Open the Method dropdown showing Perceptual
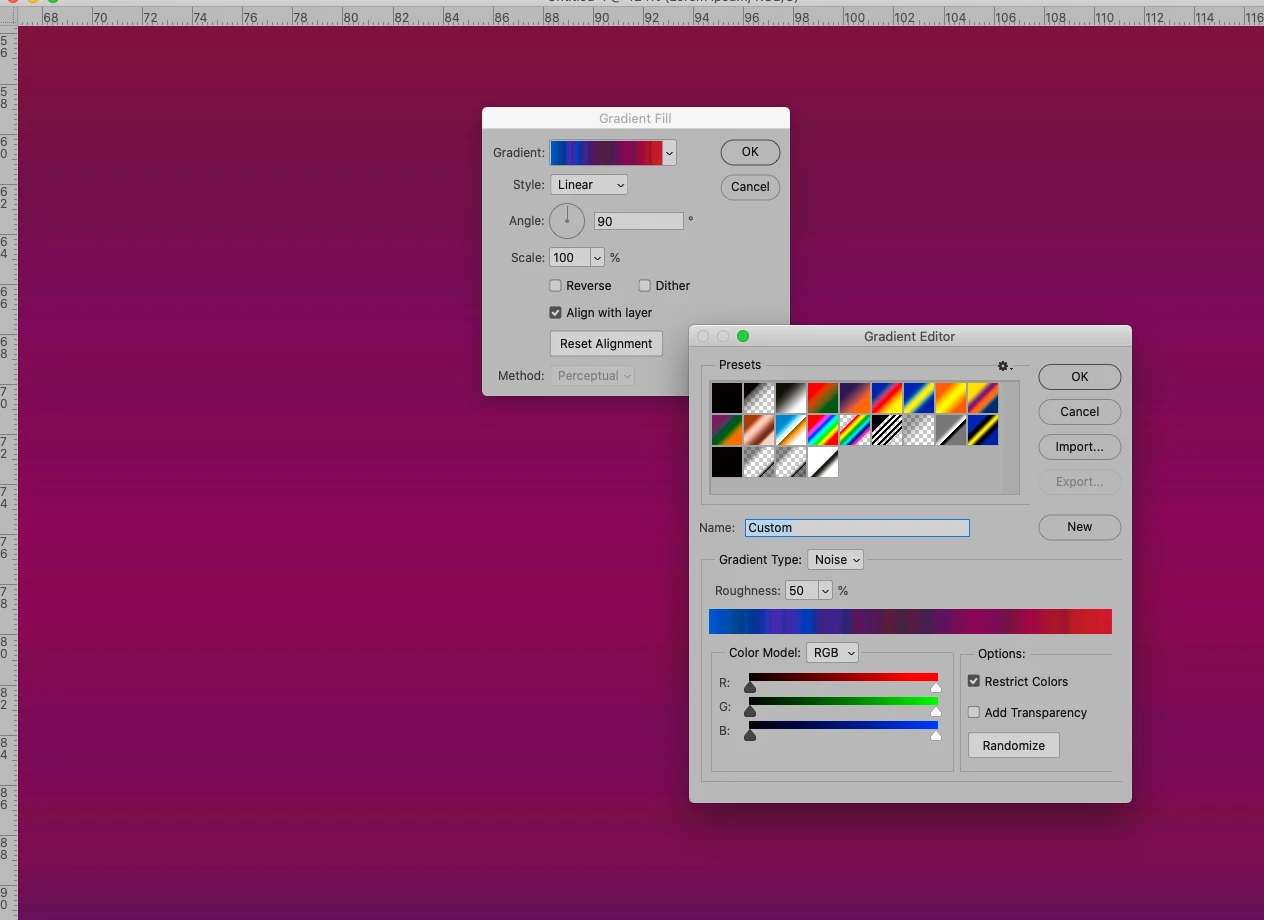The width and height of the screenshot is (1264, 920). (593, 376)
